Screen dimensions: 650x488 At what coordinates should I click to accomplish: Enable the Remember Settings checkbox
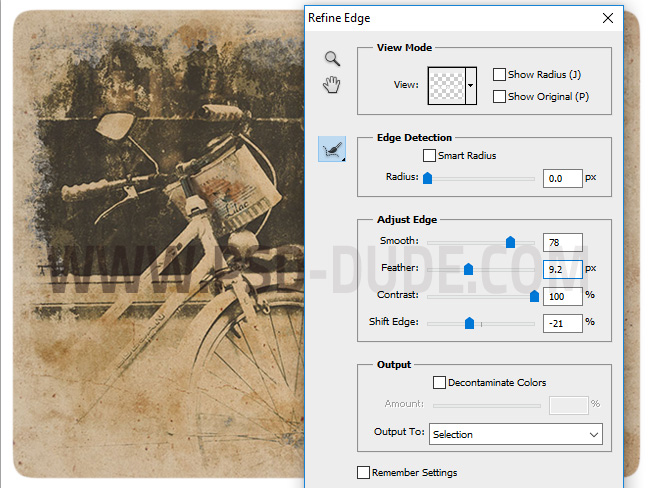tap(363, 472)
